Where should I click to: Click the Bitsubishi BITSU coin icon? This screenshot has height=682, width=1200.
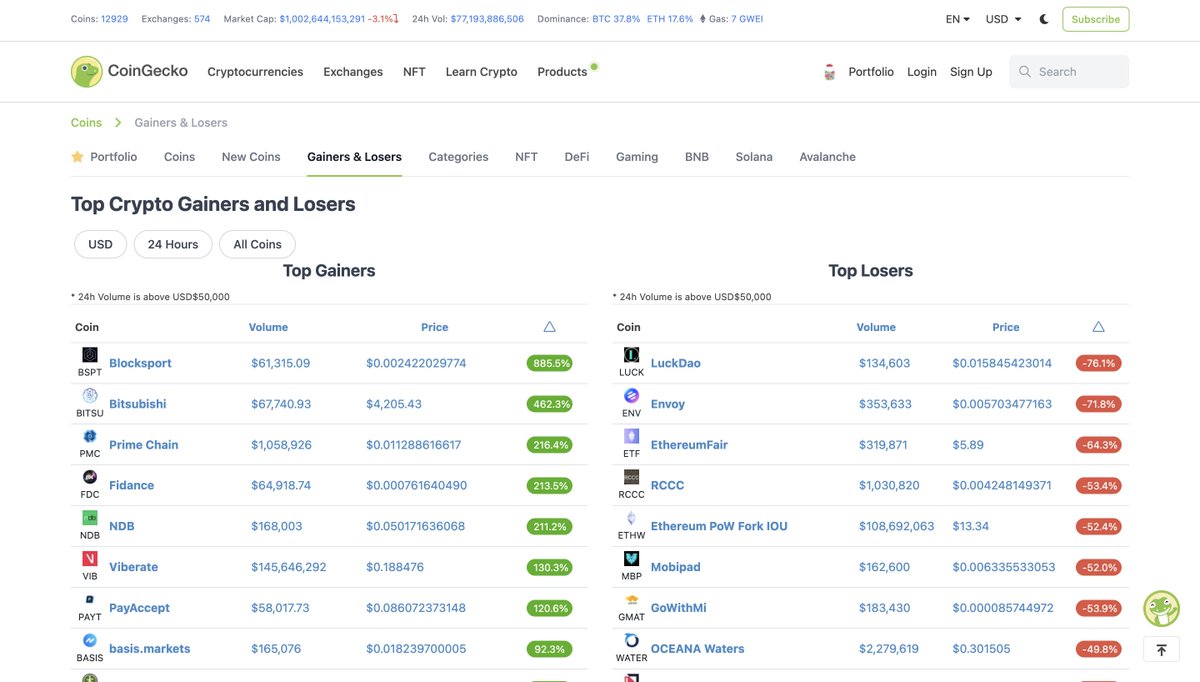pos(90,396)
